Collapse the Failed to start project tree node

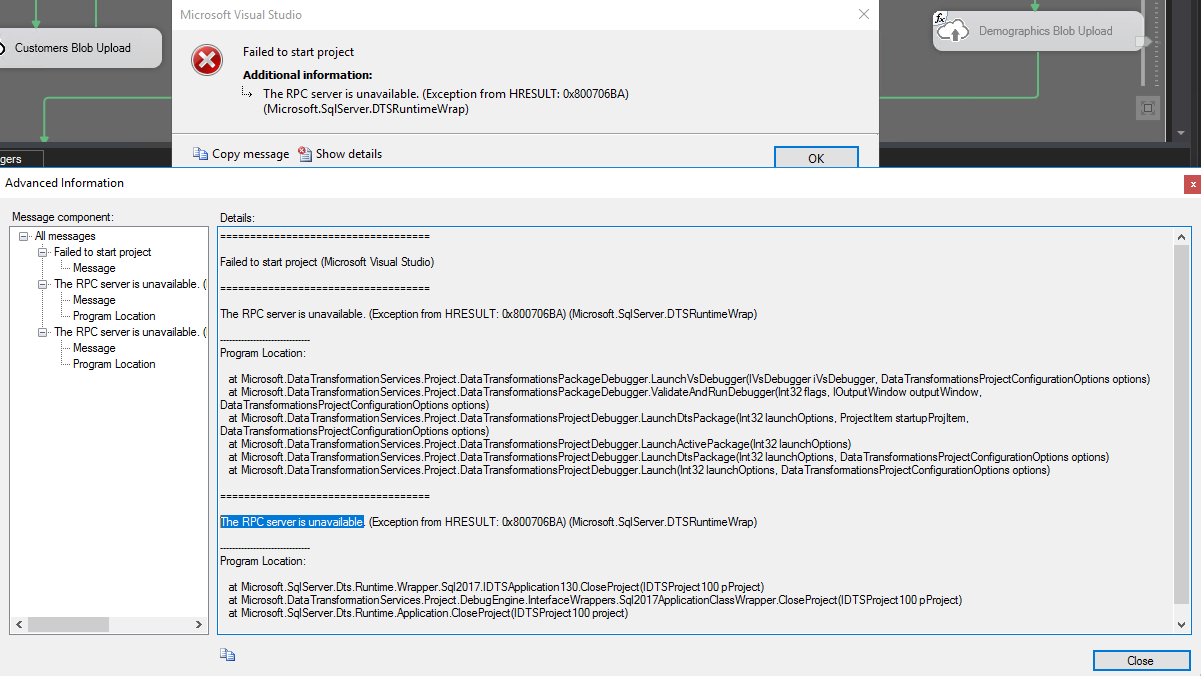pyautogui.click(x=43, y=252)
